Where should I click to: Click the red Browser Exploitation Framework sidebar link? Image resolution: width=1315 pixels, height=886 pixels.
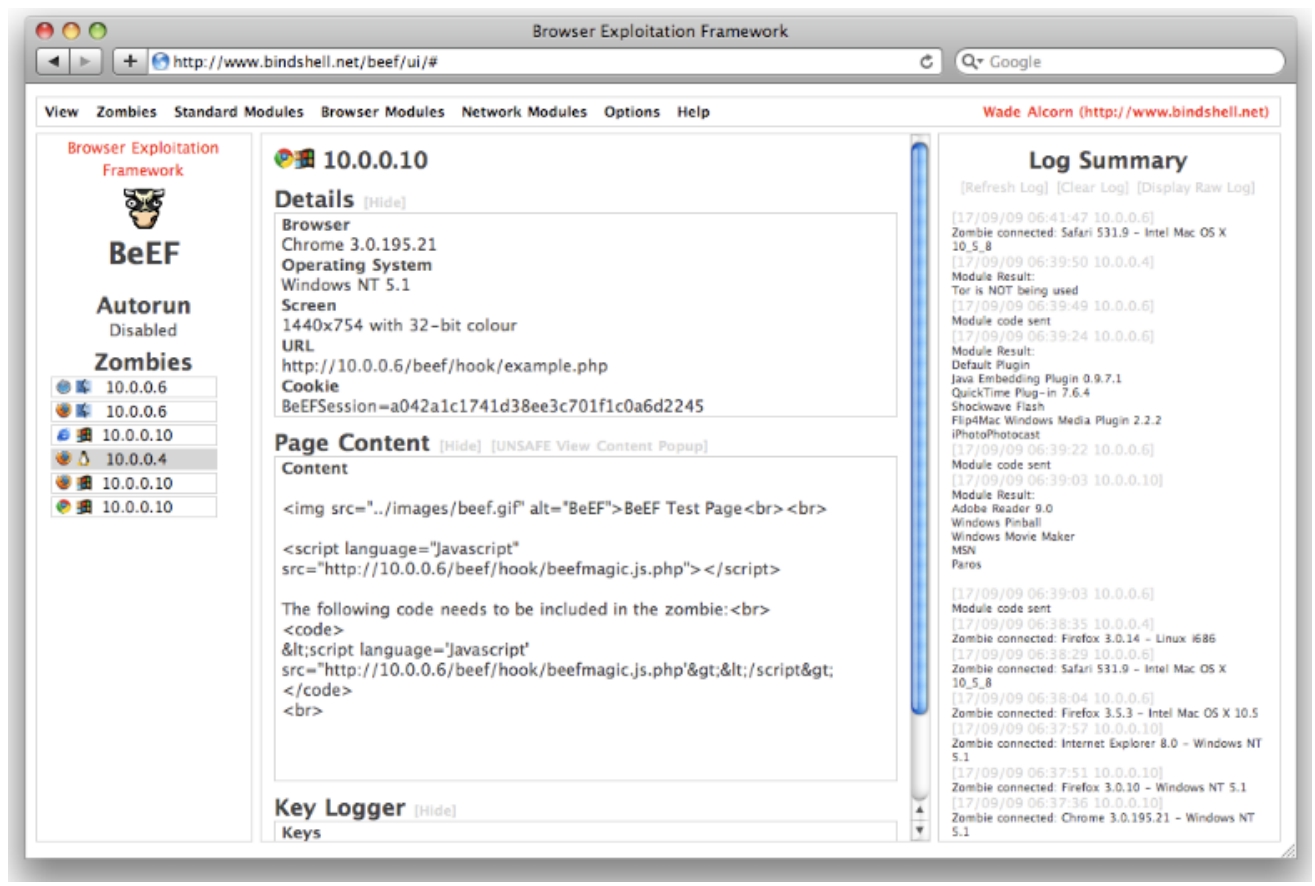[x=144, y=159]
